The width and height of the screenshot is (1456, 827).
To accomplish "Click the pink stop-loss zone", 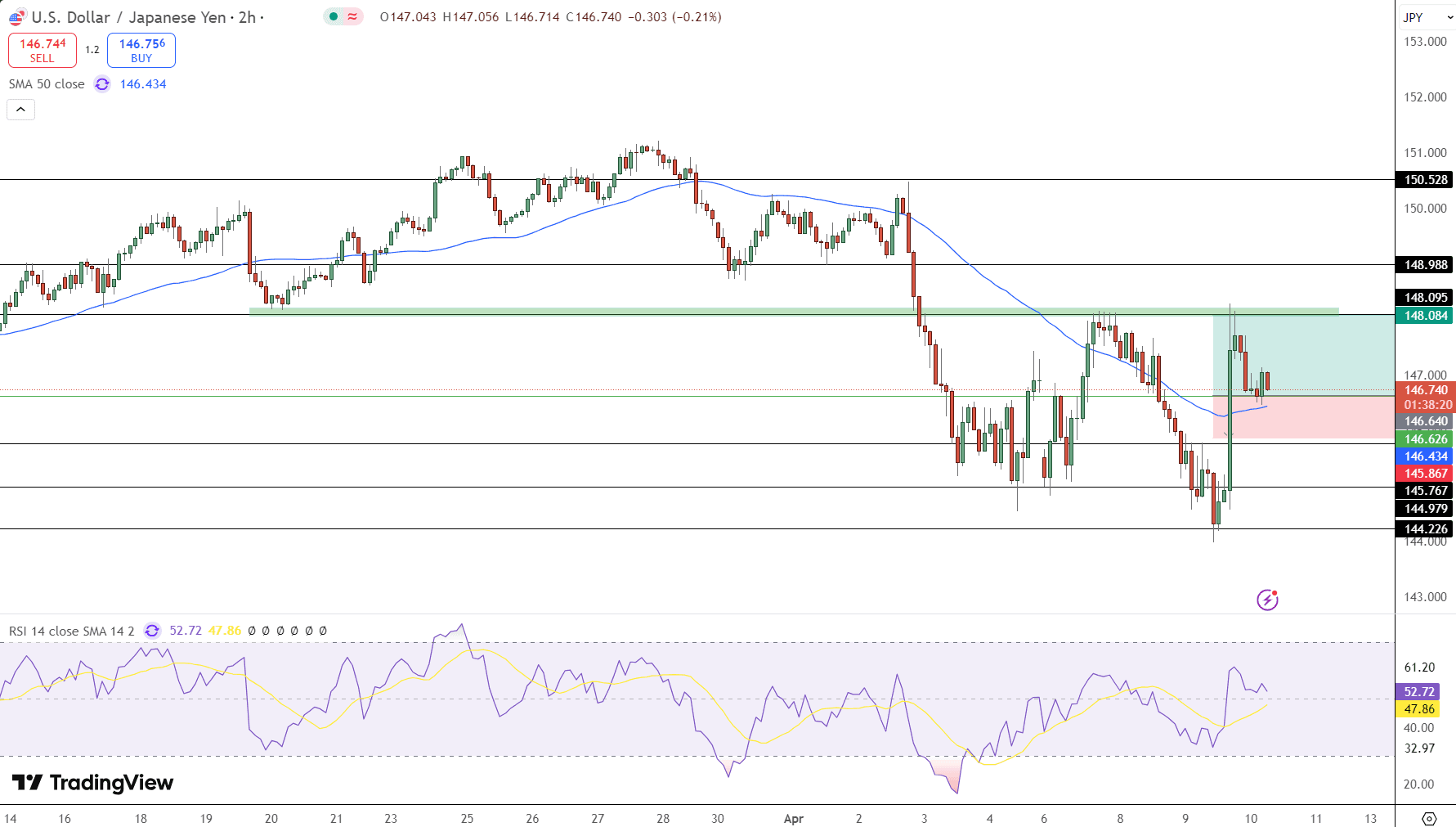I will [x=1303, y=417].
